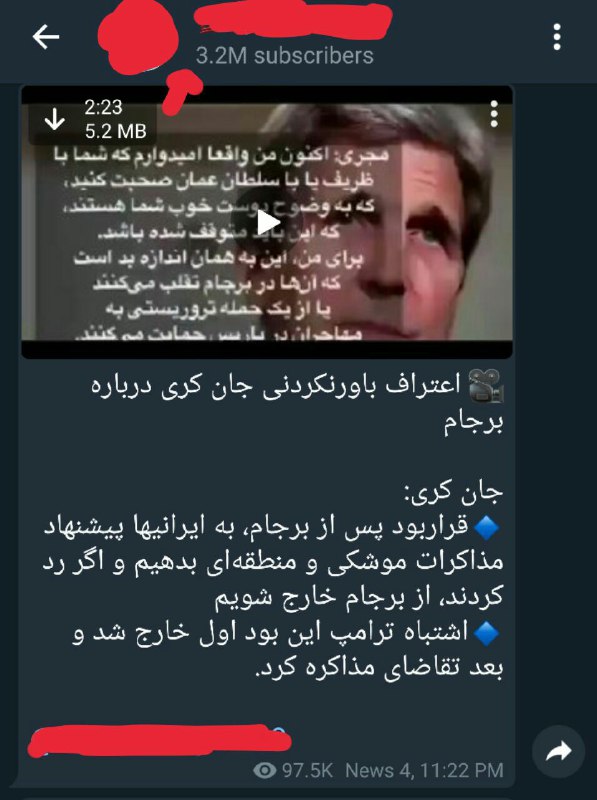Click the 5.2 MB file size label
This screenshot has width=597, height=800.
(x=116, y=131)
